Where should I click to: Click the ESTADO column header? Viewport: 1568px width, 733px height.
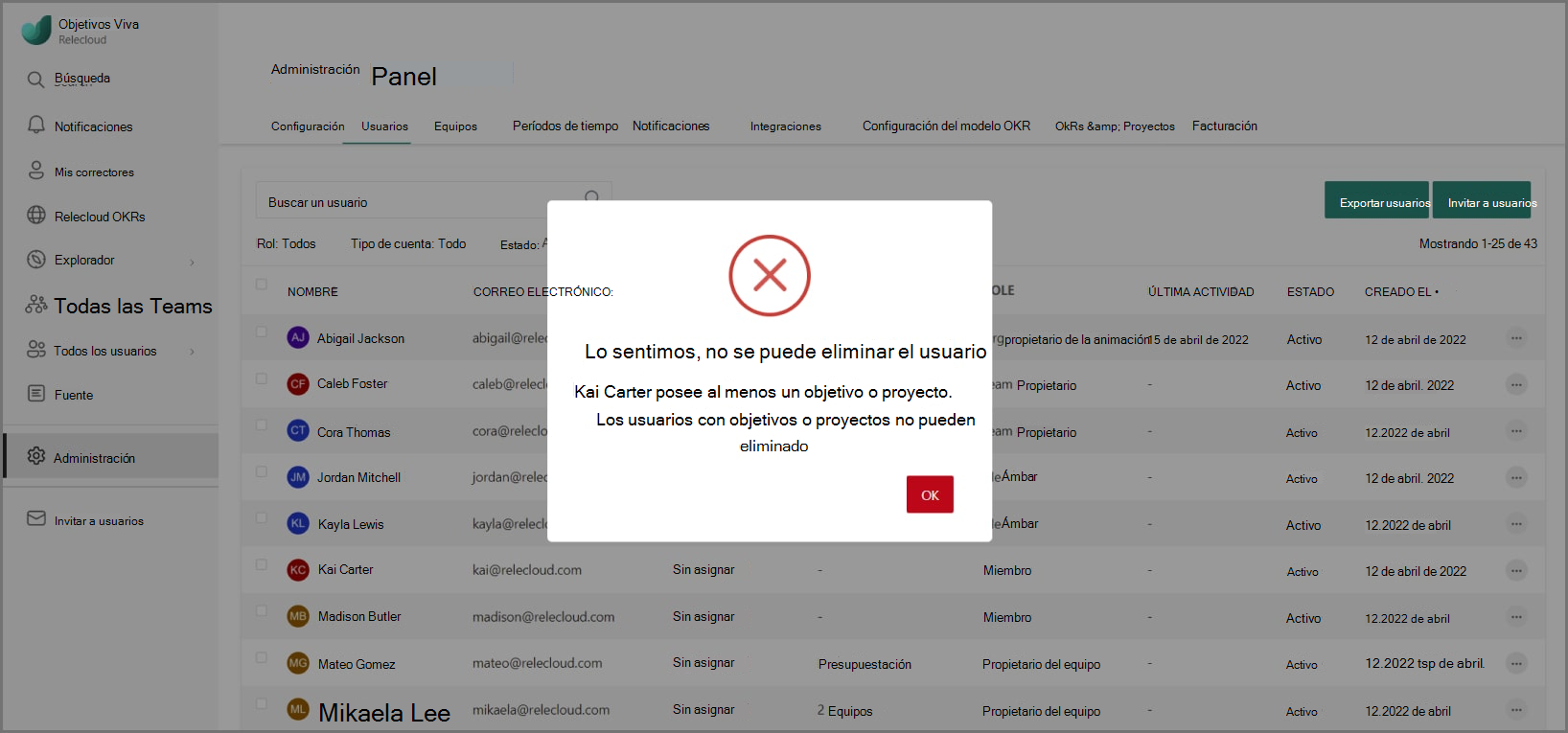coord(1310,291)
